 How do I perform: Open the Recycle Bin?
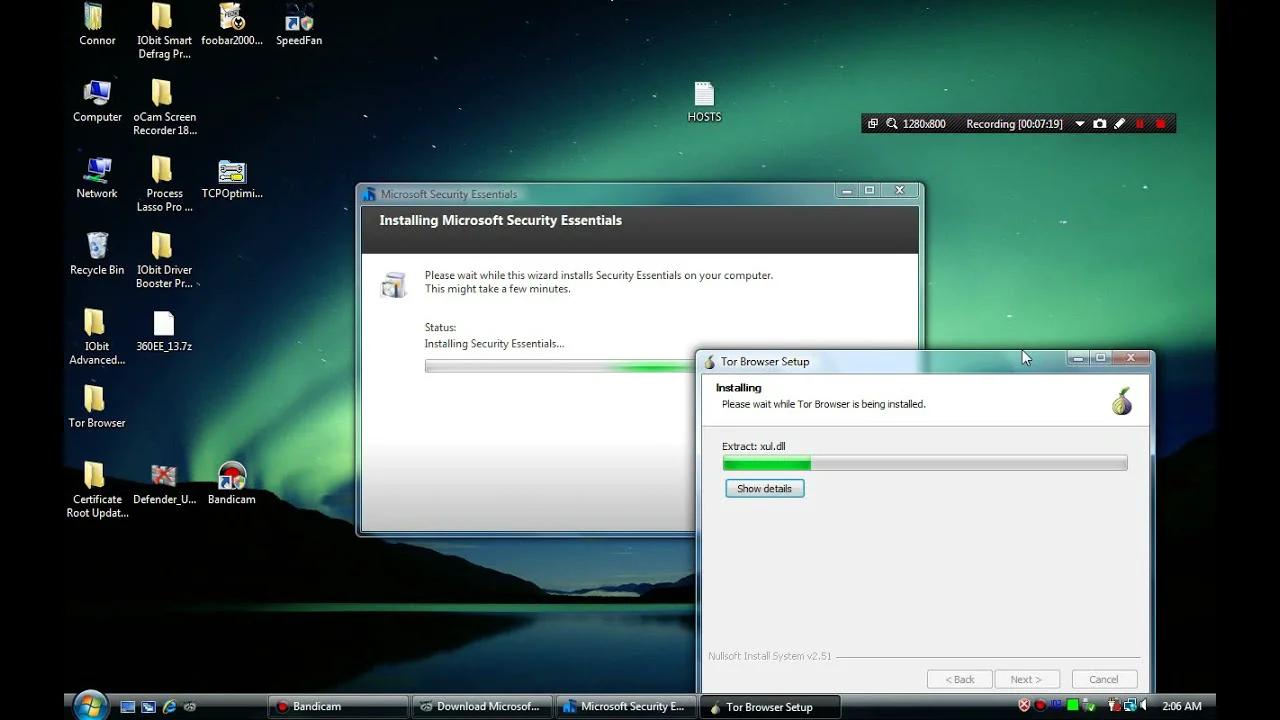coord(96,243)
